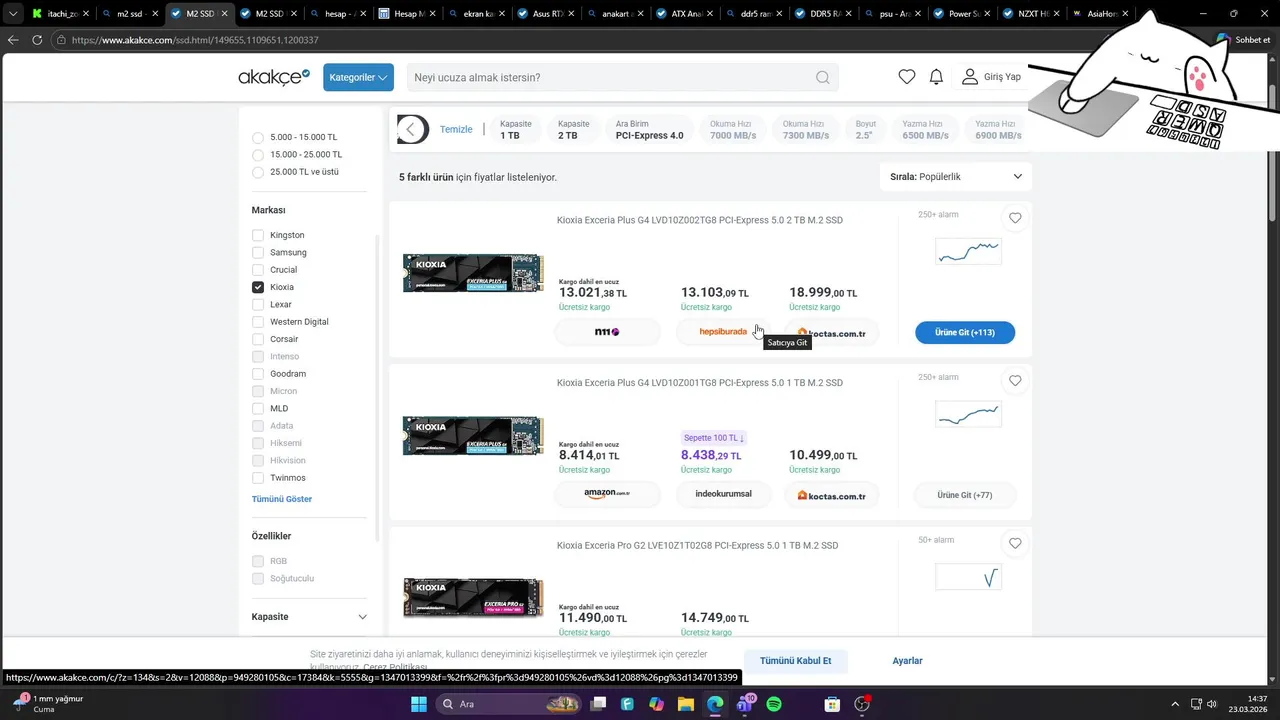1280x720 pixels.
Task: Open price chart of Exceria Plus G4 2 TB
Action: (968, 251)
